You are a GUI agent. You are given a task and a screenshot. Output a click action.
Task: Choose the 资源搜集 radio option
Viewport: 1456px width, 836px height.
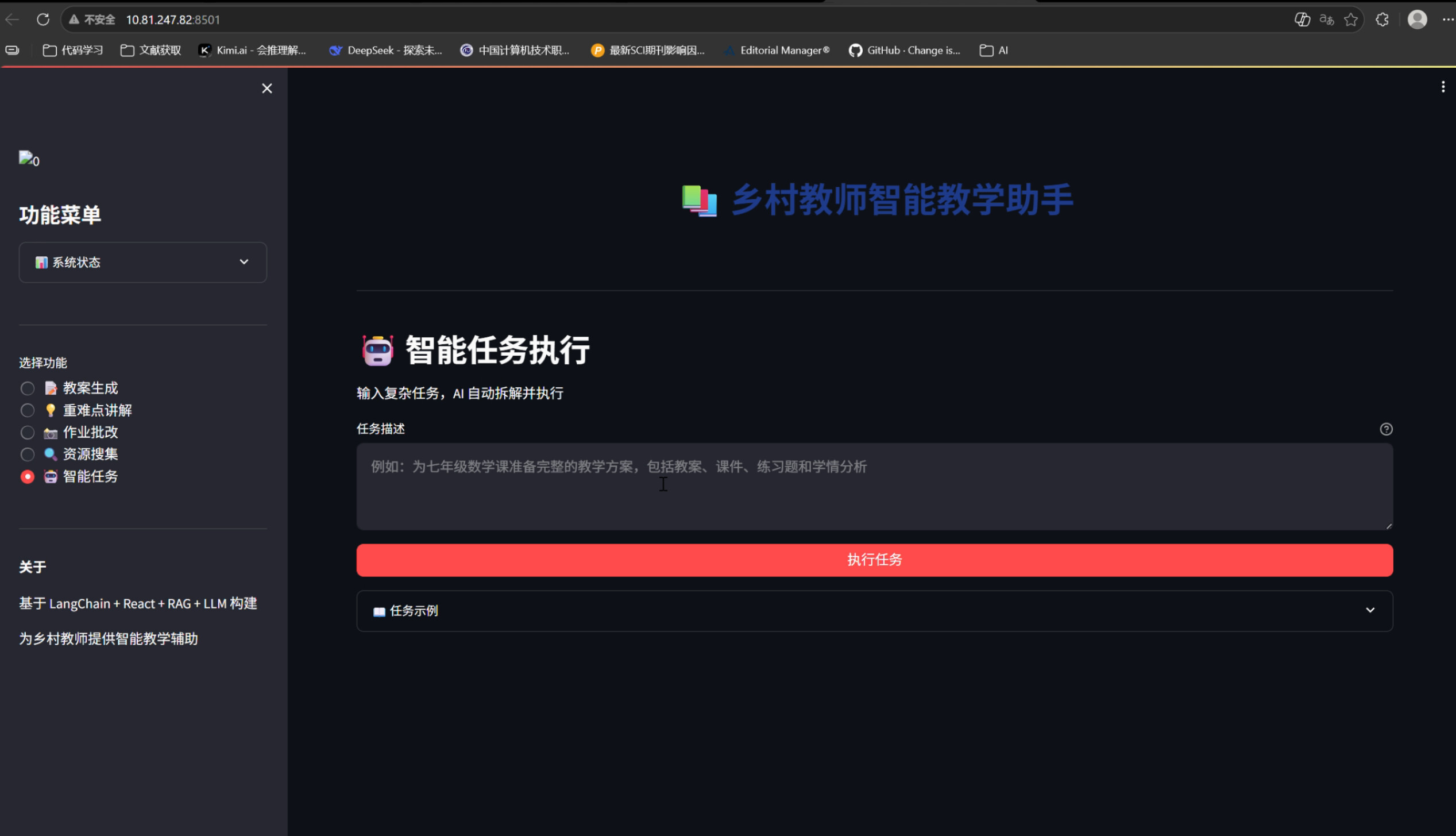[x=27, y=454]
